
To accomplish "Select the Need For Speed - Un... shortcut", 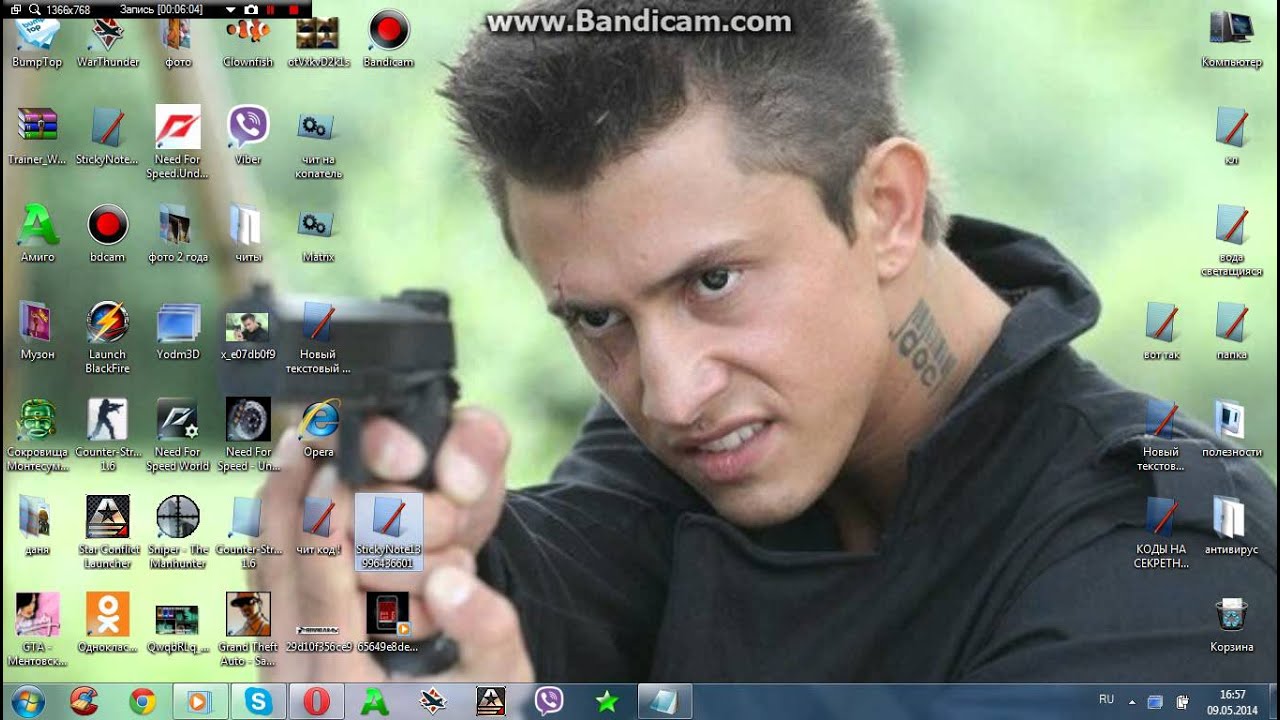I will [248, 435].
